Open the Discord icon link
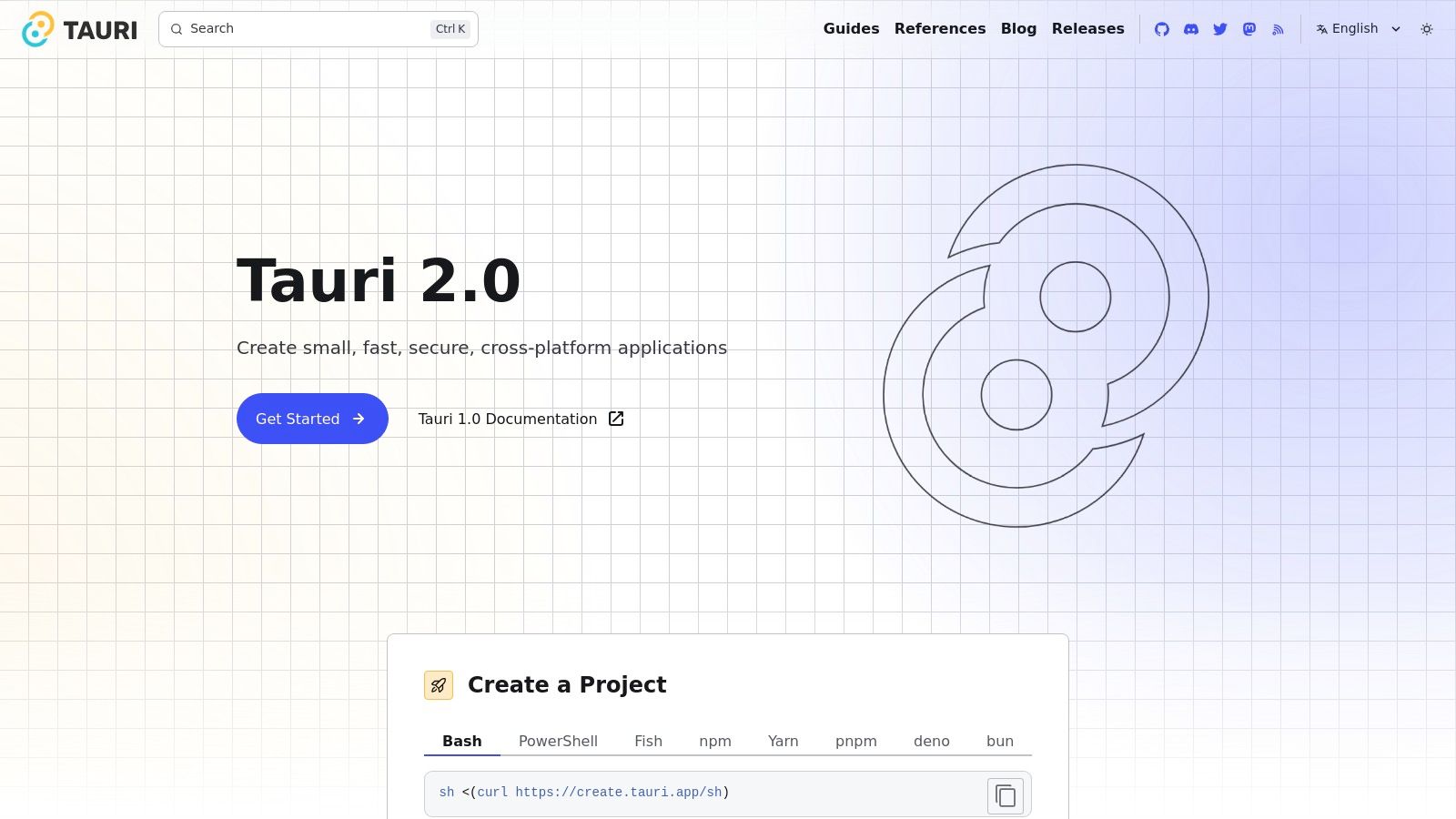 coord(1191,29)
